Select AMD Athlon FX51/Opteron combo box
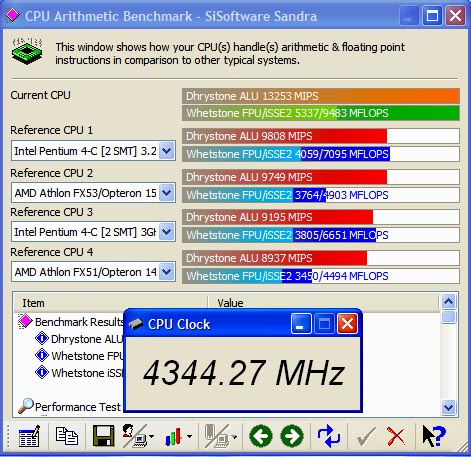This screenshot has width=471, height=457. 93,272
